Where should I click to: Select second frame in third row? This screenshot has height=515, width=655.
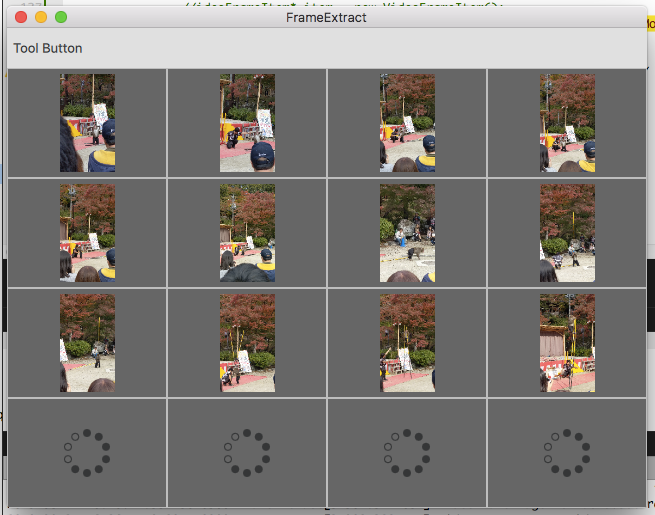pos(247,343)
